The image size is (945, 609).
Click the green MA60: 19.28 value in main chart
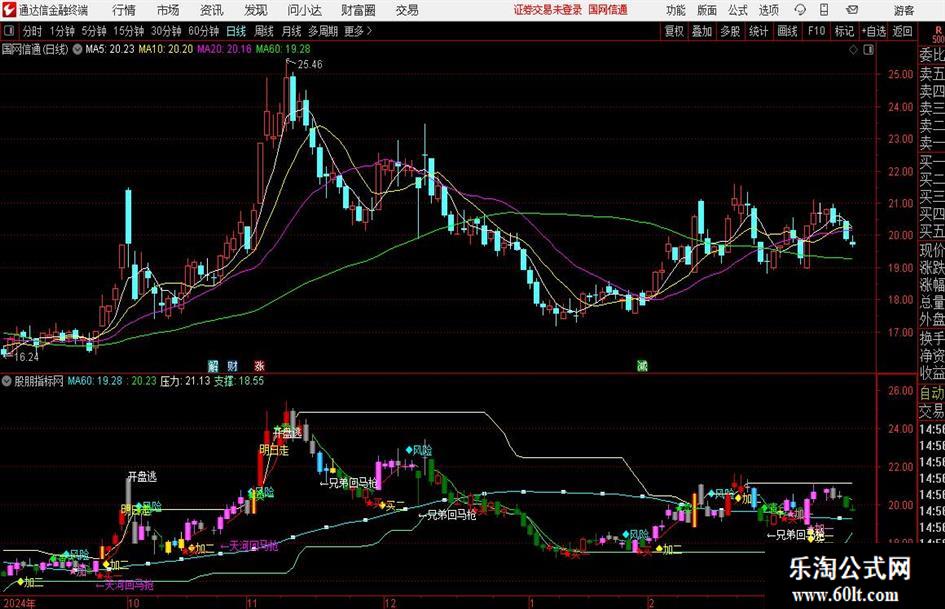pos(283,49)
